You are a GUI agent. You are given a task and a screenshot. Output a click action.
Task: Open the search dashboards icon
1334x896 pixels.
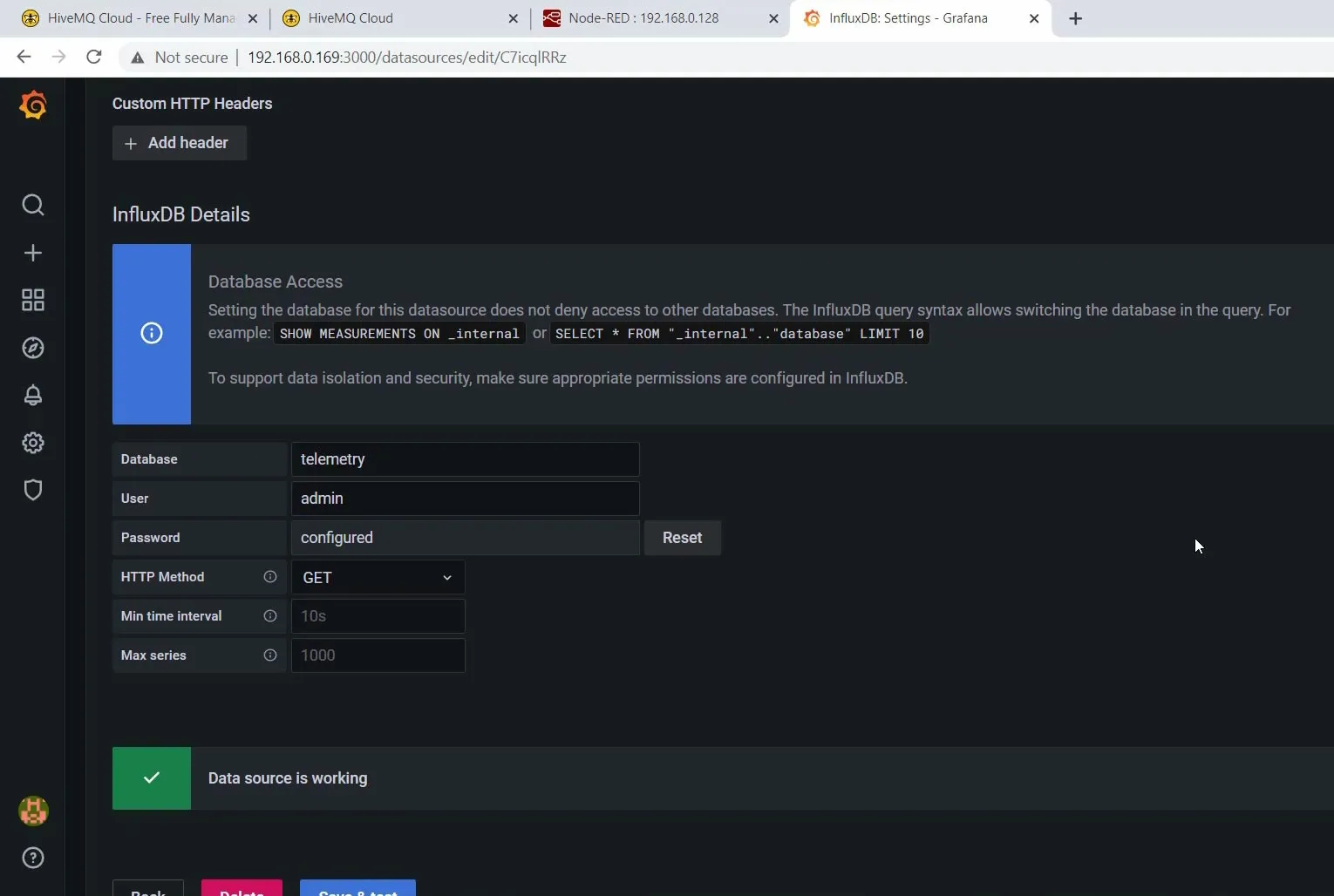point(33,205)
